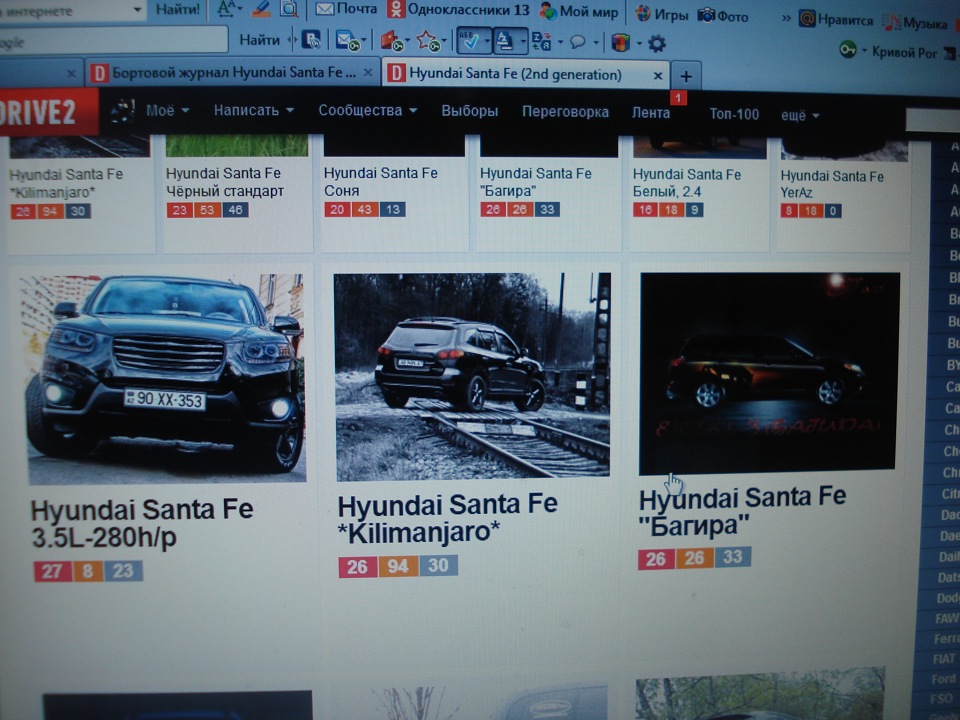The width and height of the screenshot is (960, 720).
Task: Open the Переговорка menu item
Action: [565, 111]
